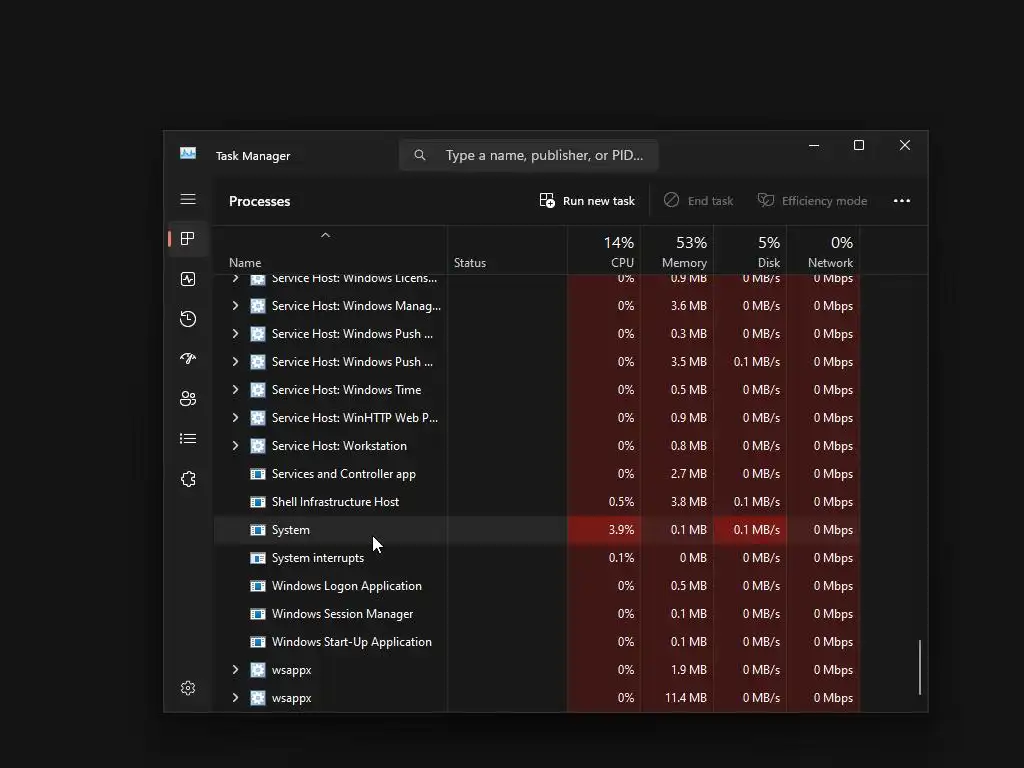Expand Service Host: Windows Manag... row
1024x768 pixels.
pos(235,306)
